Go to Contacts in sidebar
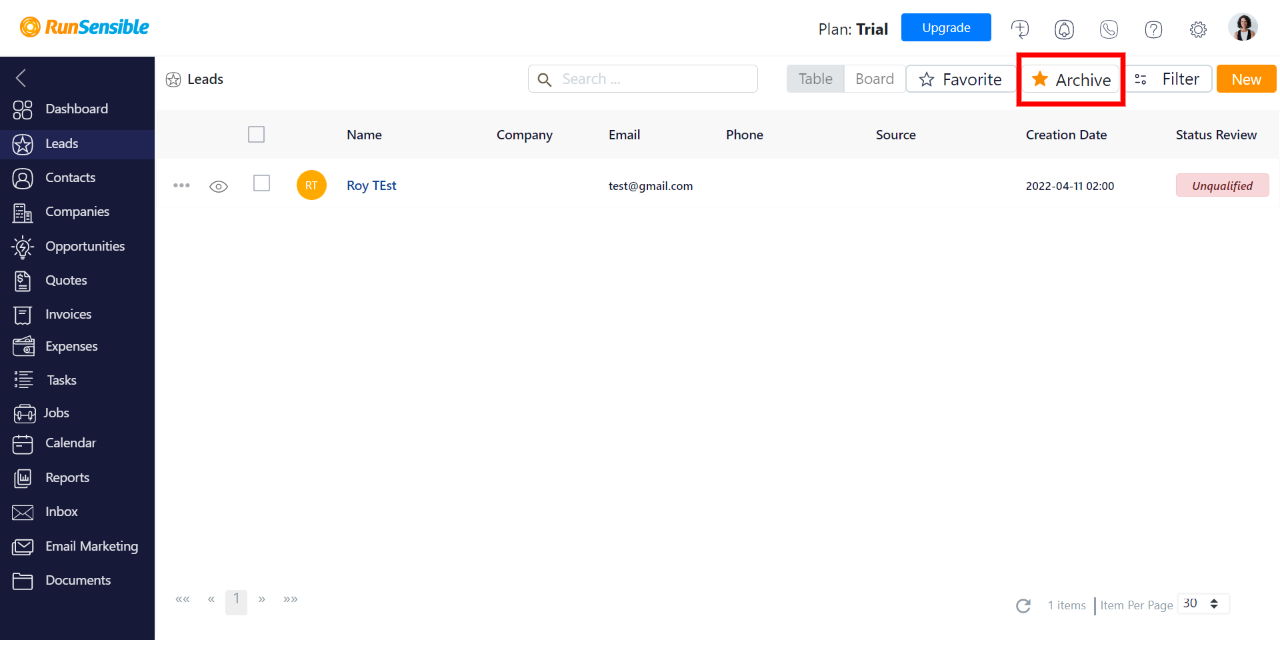The image size is (1280, 646). click(70, 177)
